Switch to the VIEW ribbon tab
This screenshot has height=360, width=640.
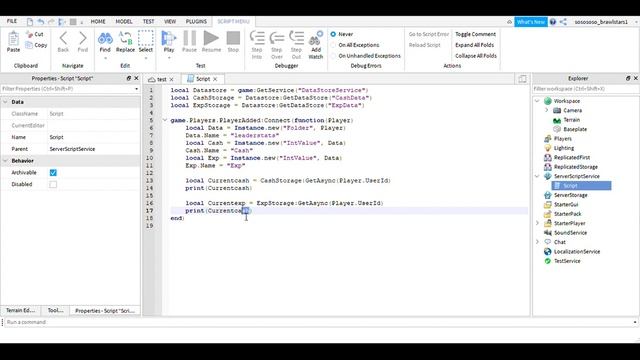tap(170, 22)
